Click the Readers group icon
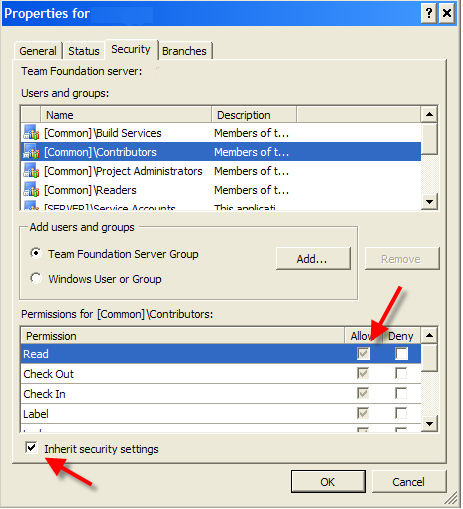 tap(31, 189)
